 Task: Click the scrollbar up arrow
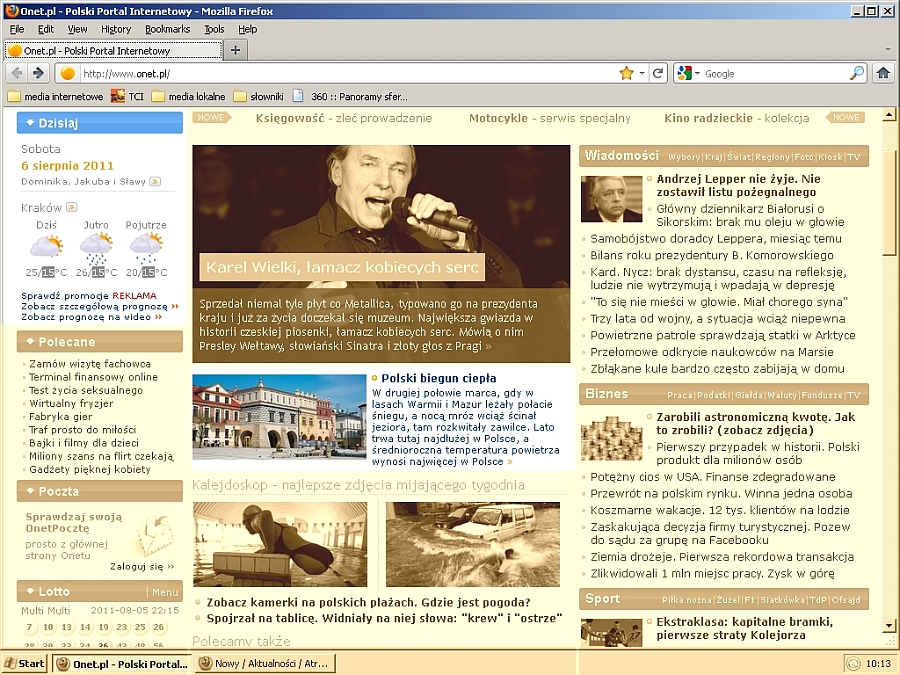(889, 114)
